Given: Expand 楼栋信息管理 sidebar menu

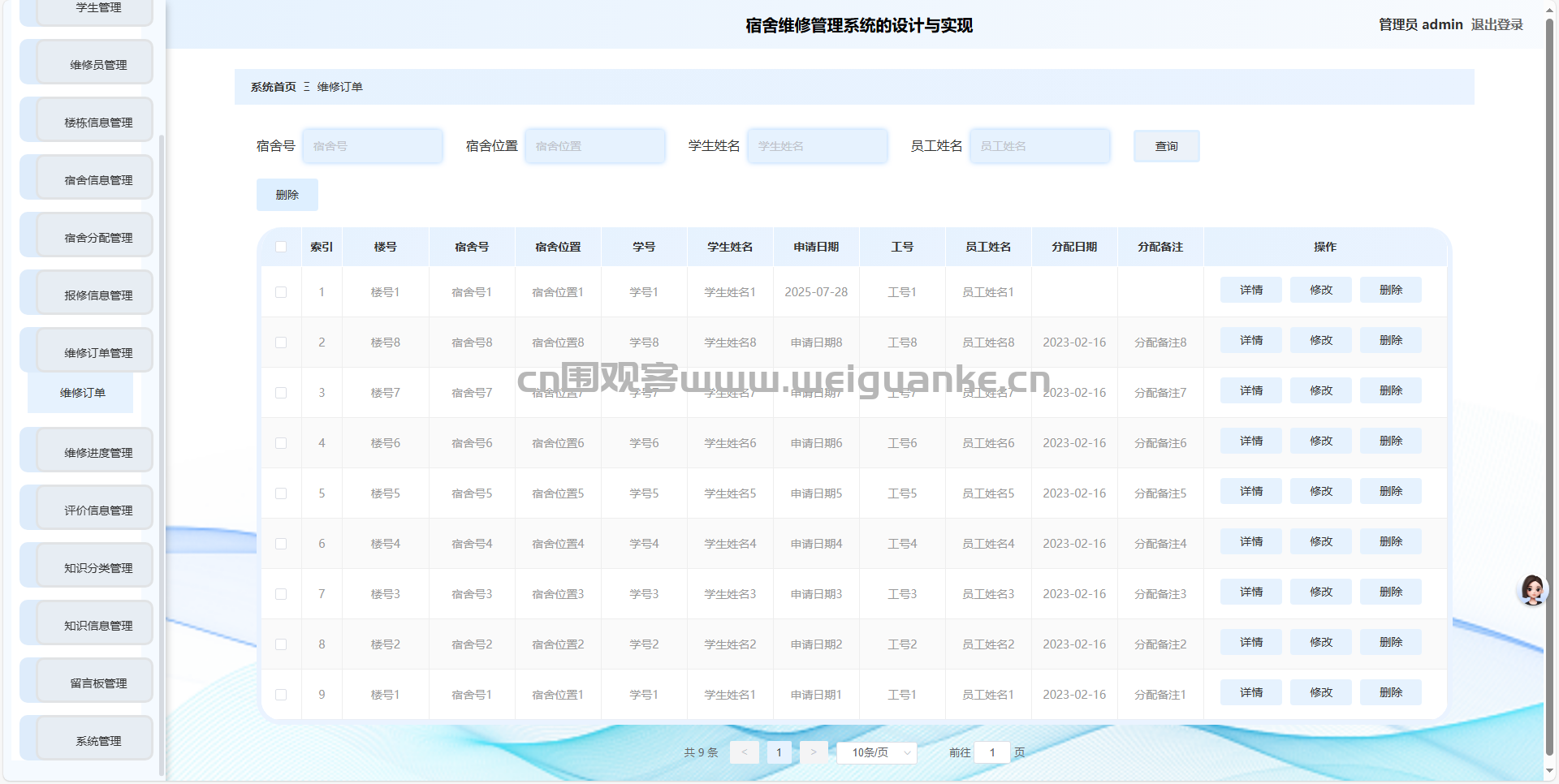Looking at the screenshot, I should tap(87, 119).
